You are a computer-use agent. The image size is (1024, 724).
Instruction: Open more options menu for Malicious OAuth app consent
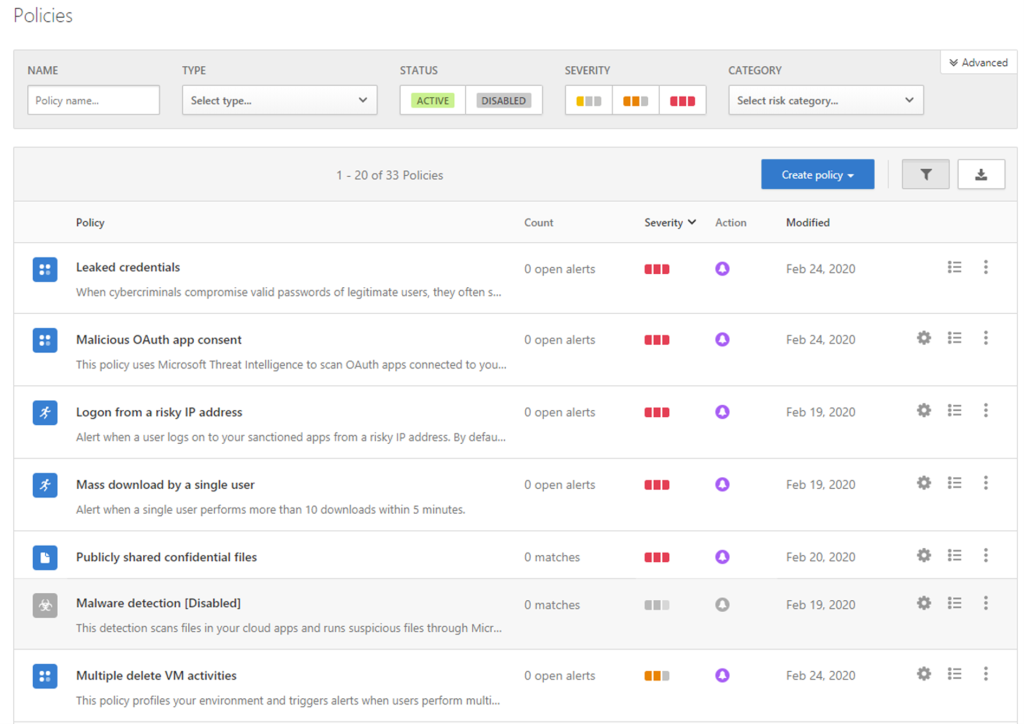tap(986, 338)
